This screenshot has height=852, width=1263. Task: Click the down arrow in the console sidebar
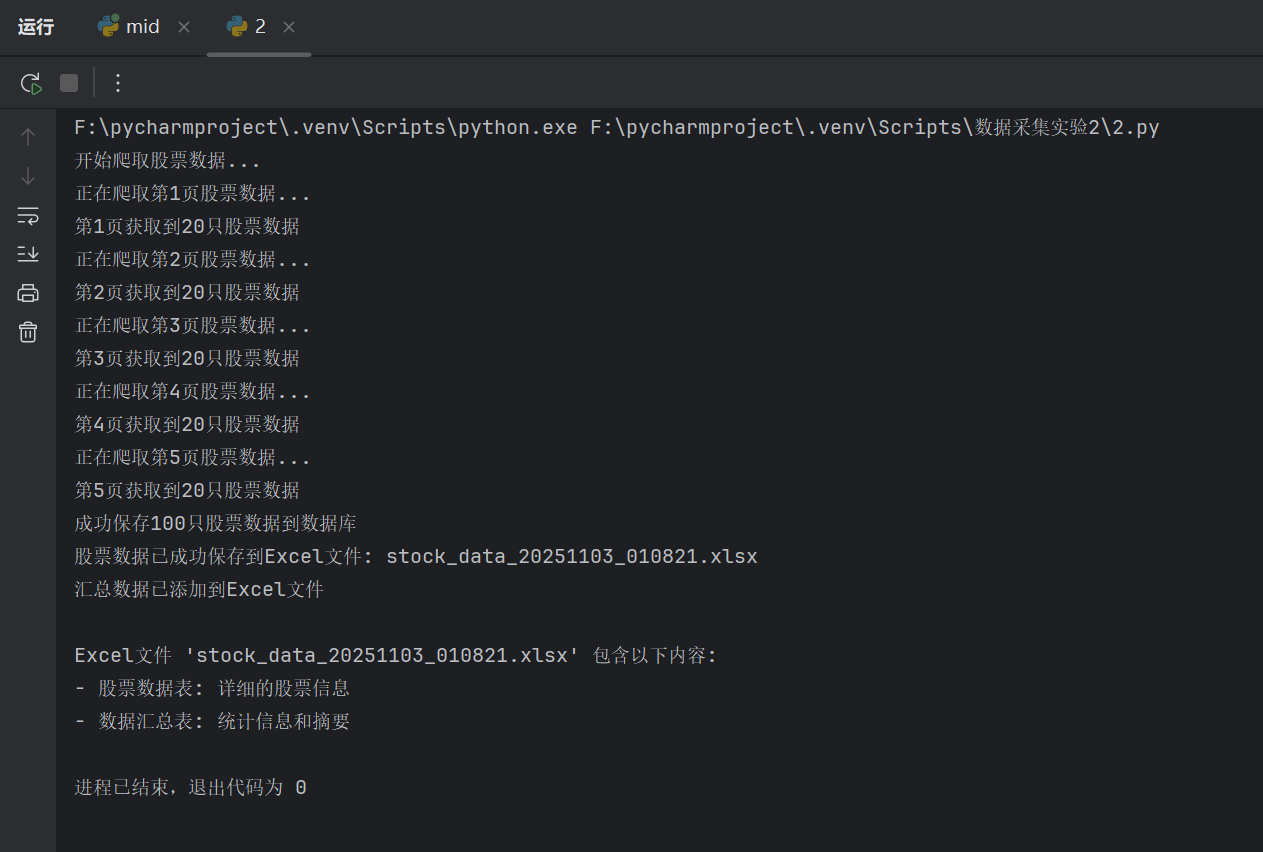pyautogui.click(x=28, y=176)
